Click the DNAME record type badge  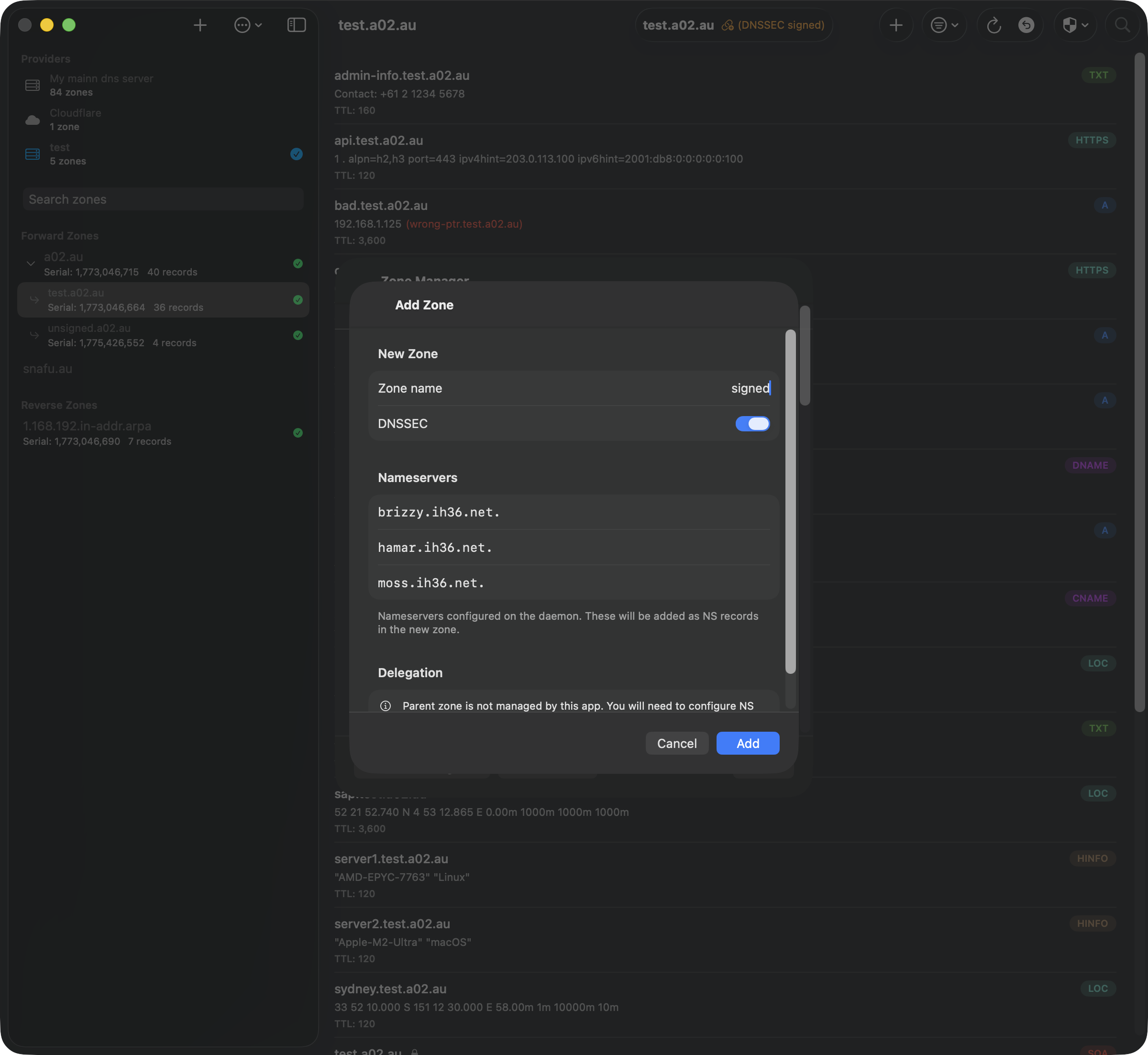(x=1090, y=465)
